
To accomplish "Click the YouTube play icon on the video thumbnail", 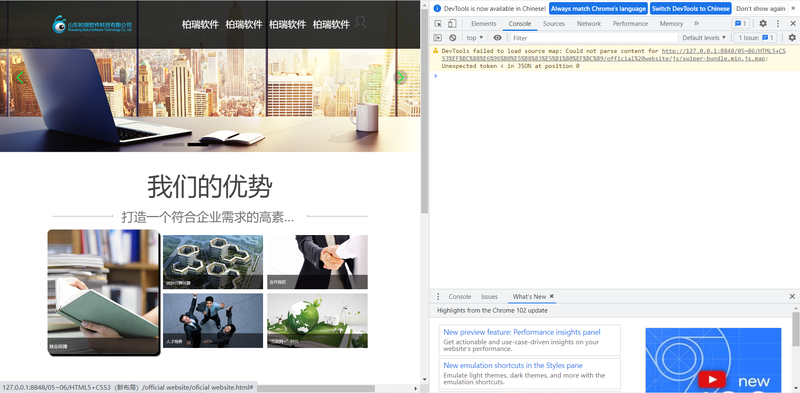I will (x=712, y=379).
